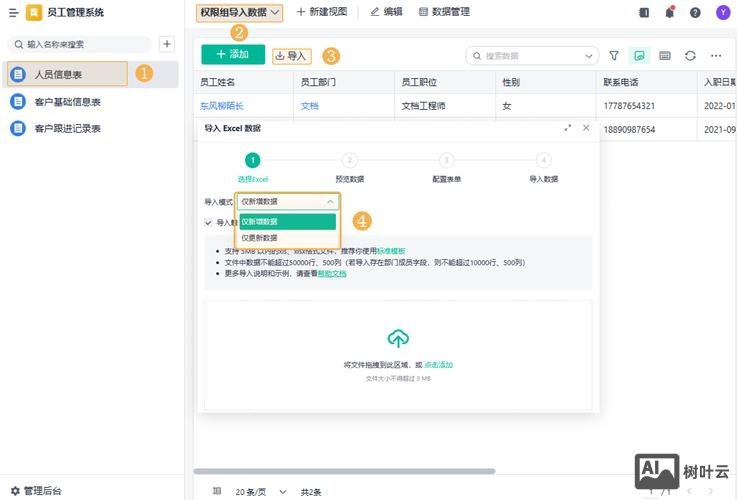Click step 4 导入数据 in the wizard
The height and width of the screenshot is (500, 737).
coord(544,167)
